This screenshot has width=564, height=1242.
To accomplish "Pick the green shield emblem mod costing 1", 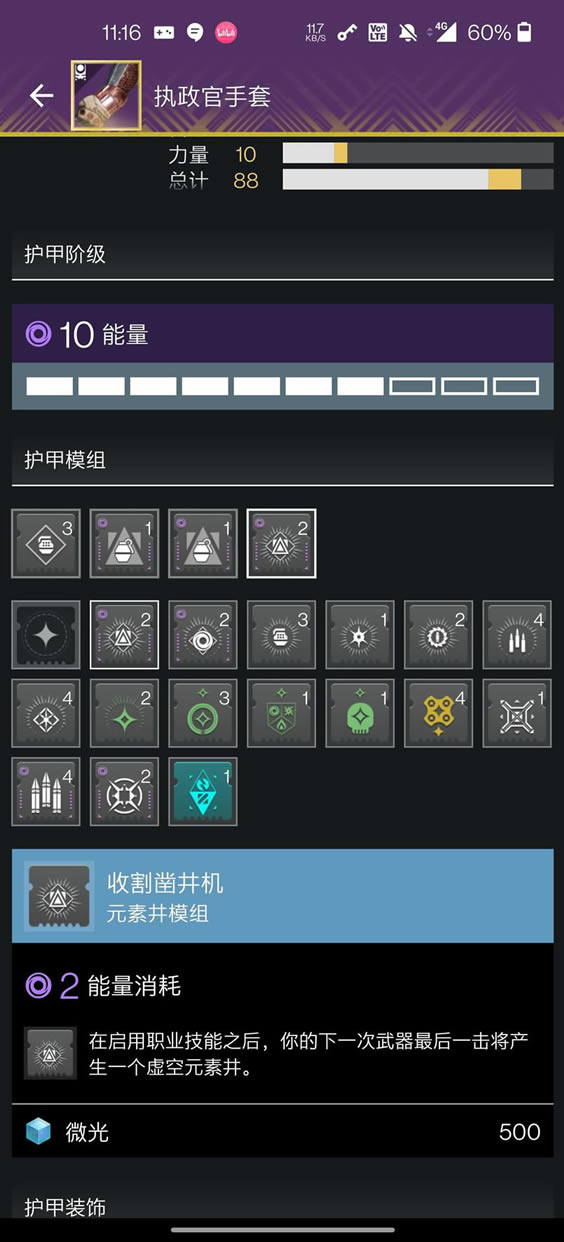I will (281, 713).
